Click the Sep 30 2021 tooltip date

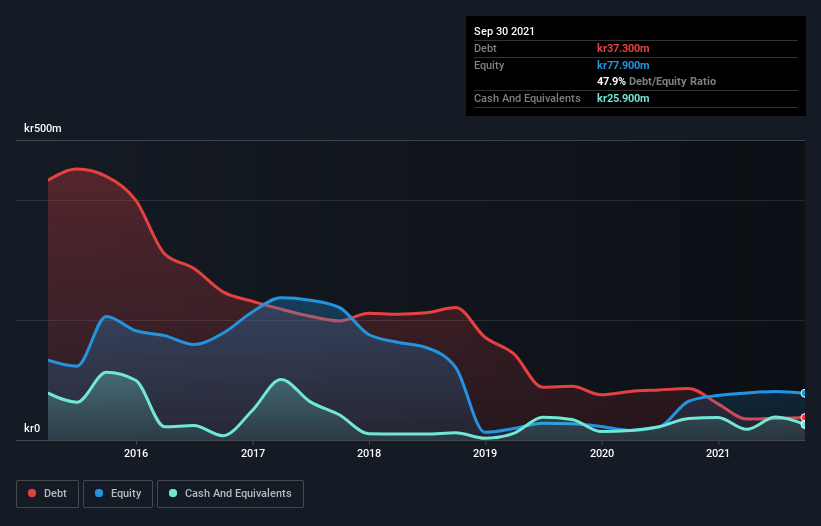(x=504, y=31)
